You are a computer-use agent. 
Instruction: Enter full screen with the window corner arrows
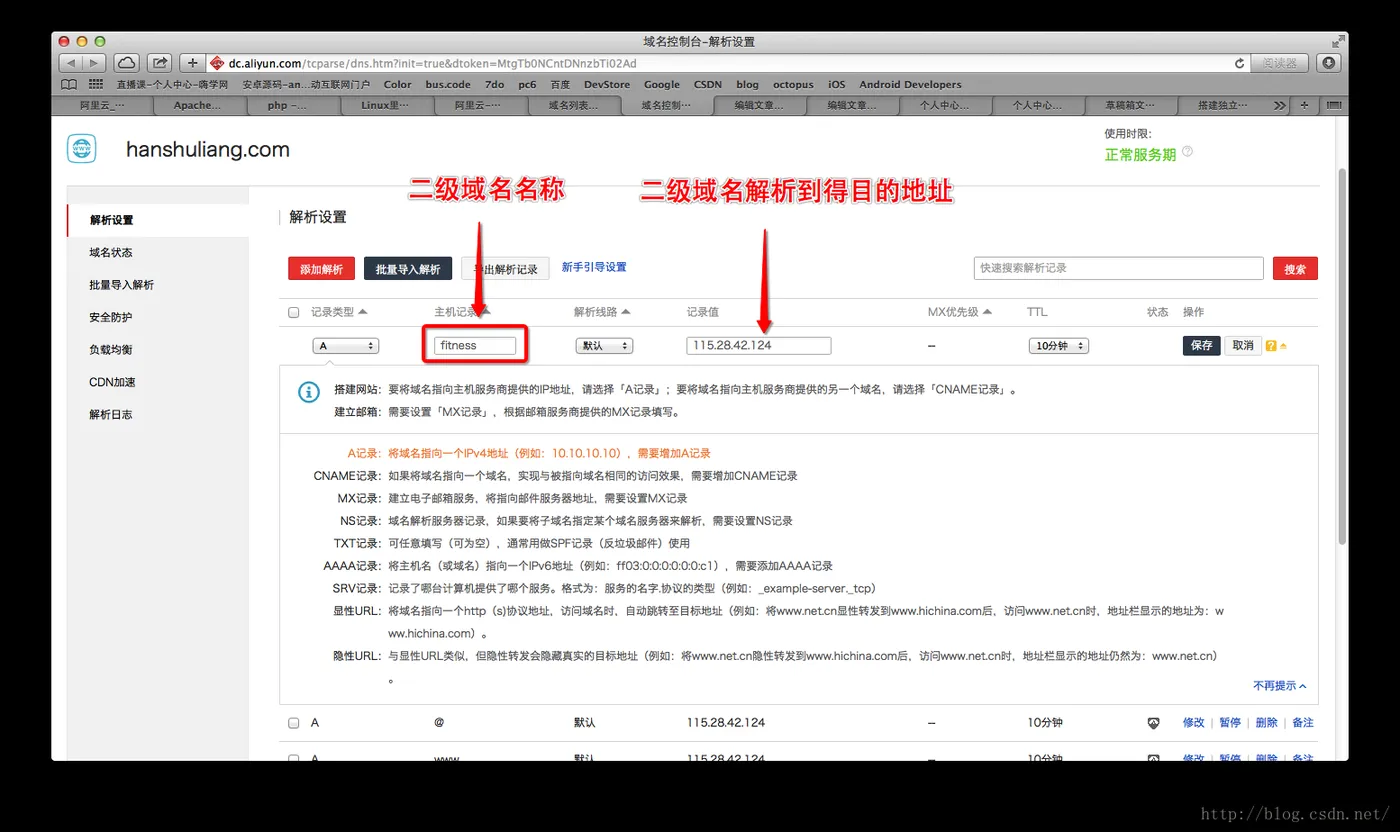point(1338,41)
